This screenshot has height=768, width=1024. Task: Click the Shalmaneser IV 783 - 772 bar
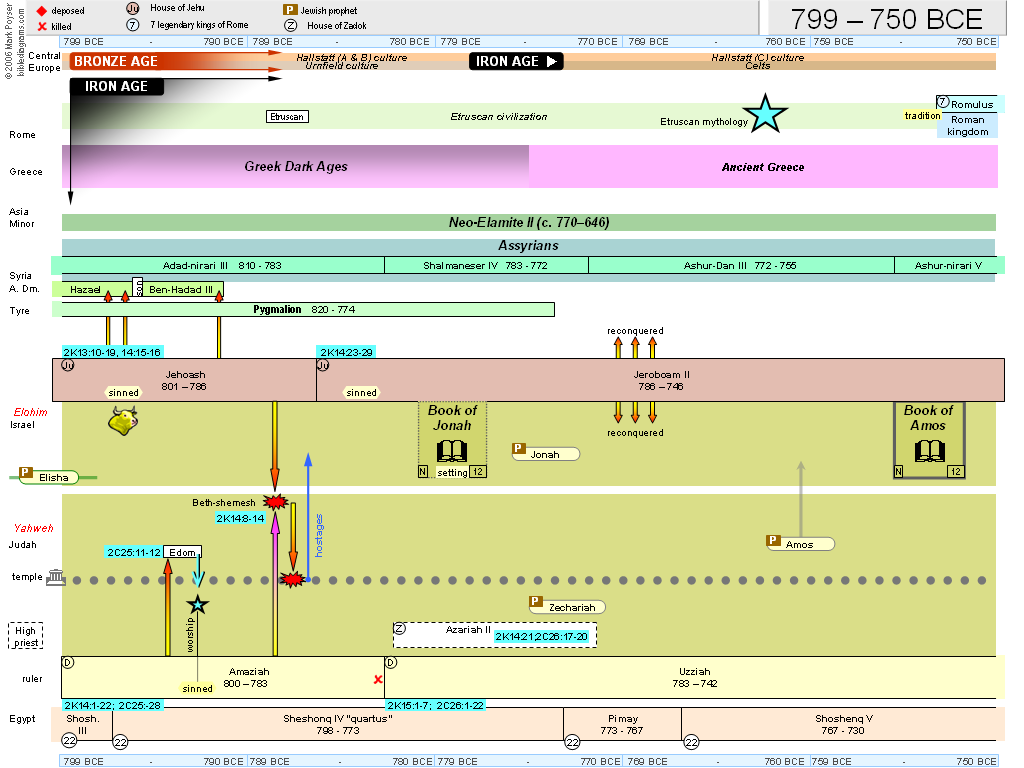[486, 265]
